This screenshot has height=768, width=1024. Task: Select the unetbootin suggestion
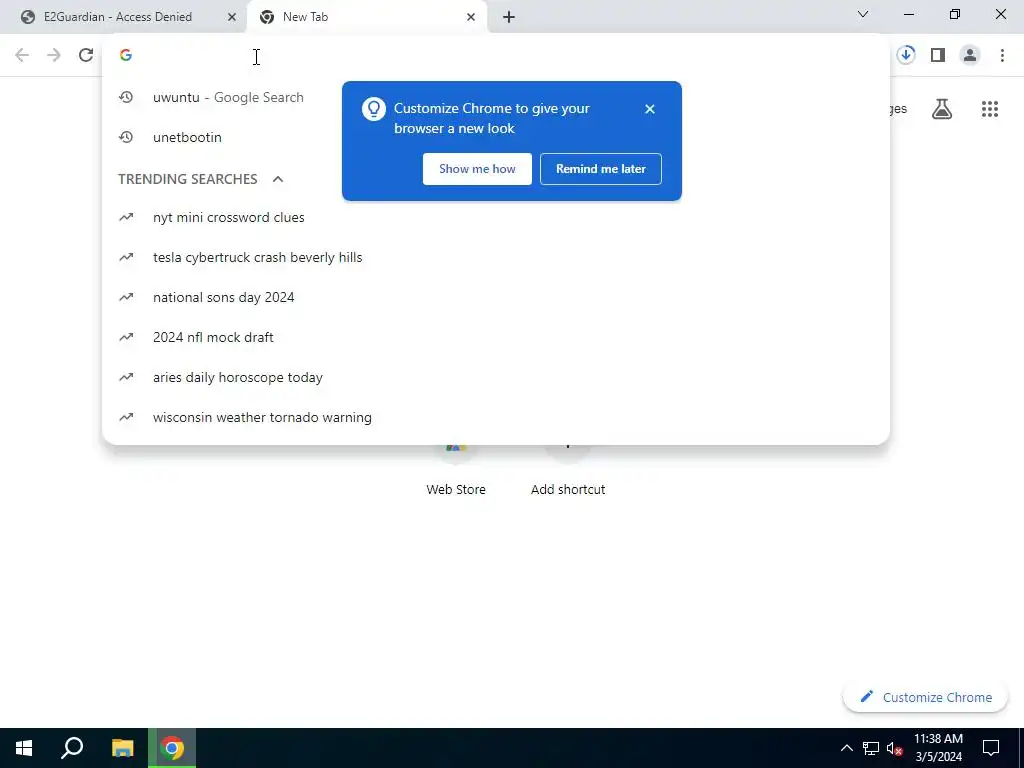[x=496, y=137]
